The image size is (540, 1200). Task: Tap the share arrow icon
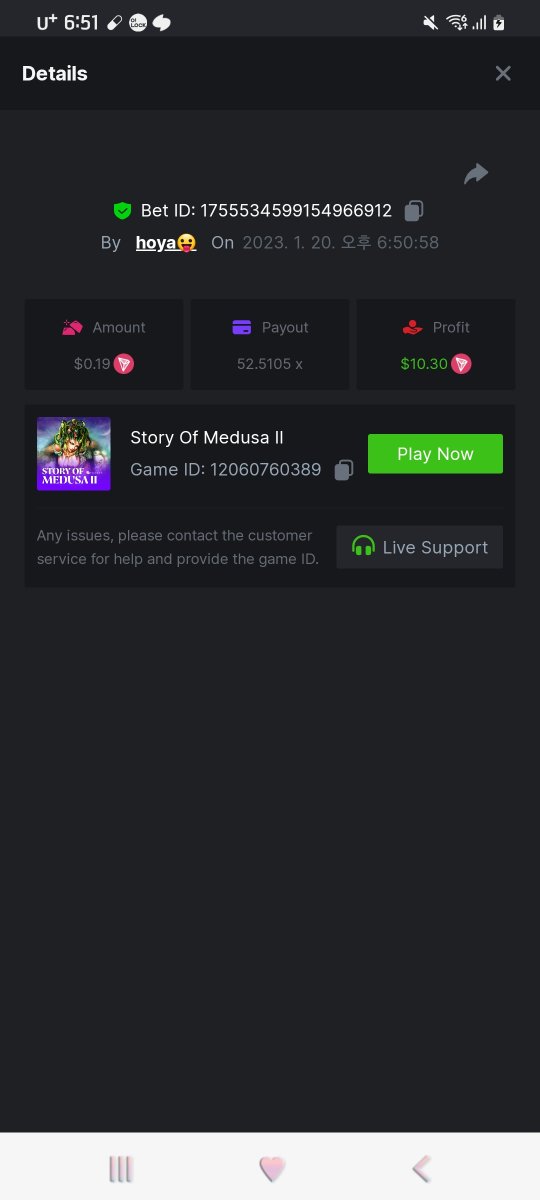coord(476,174)
